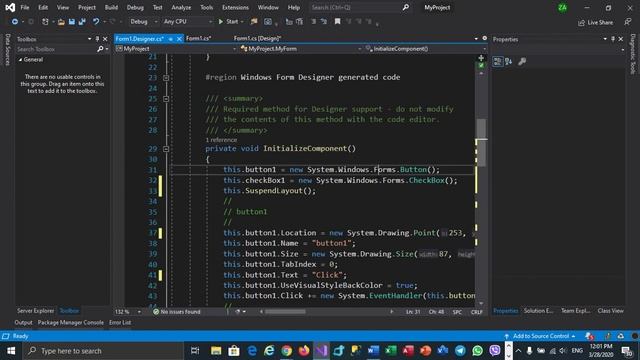Toggle pin on Form1.Designer.cs tab
Viewport: 640px width, 360px height.
(x=171, y=39)
